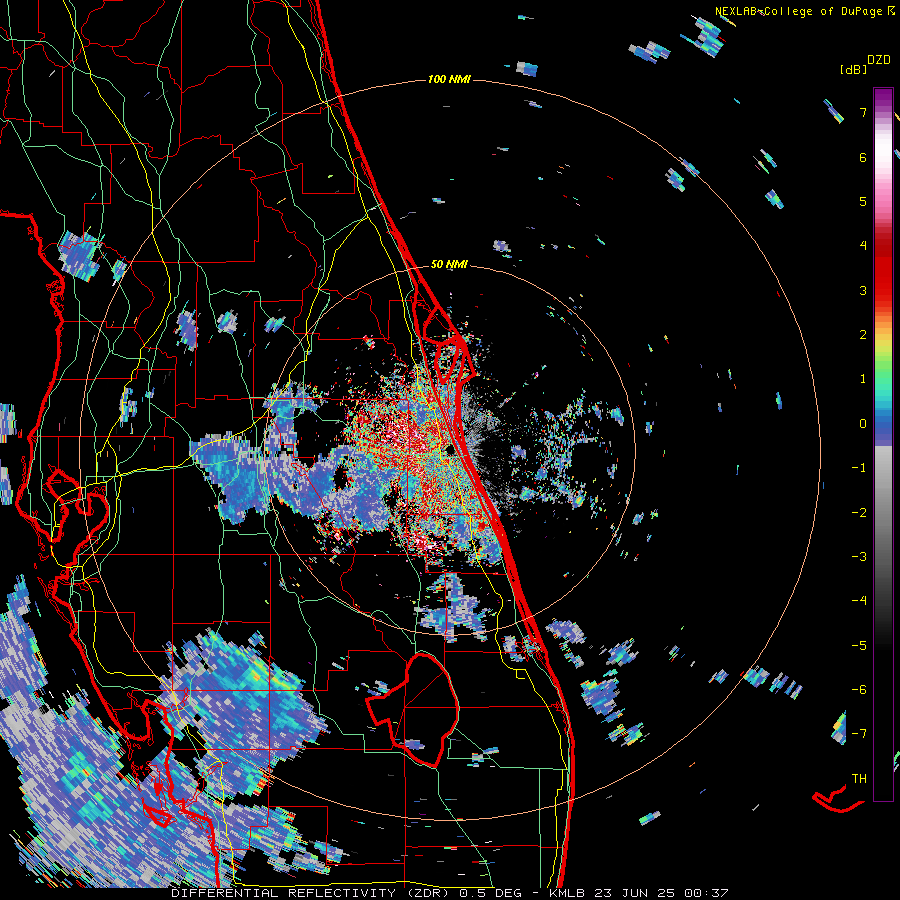Click the -3 value on the color scale
The height and width of the screenshot is (900, 900).
(859, 557)
